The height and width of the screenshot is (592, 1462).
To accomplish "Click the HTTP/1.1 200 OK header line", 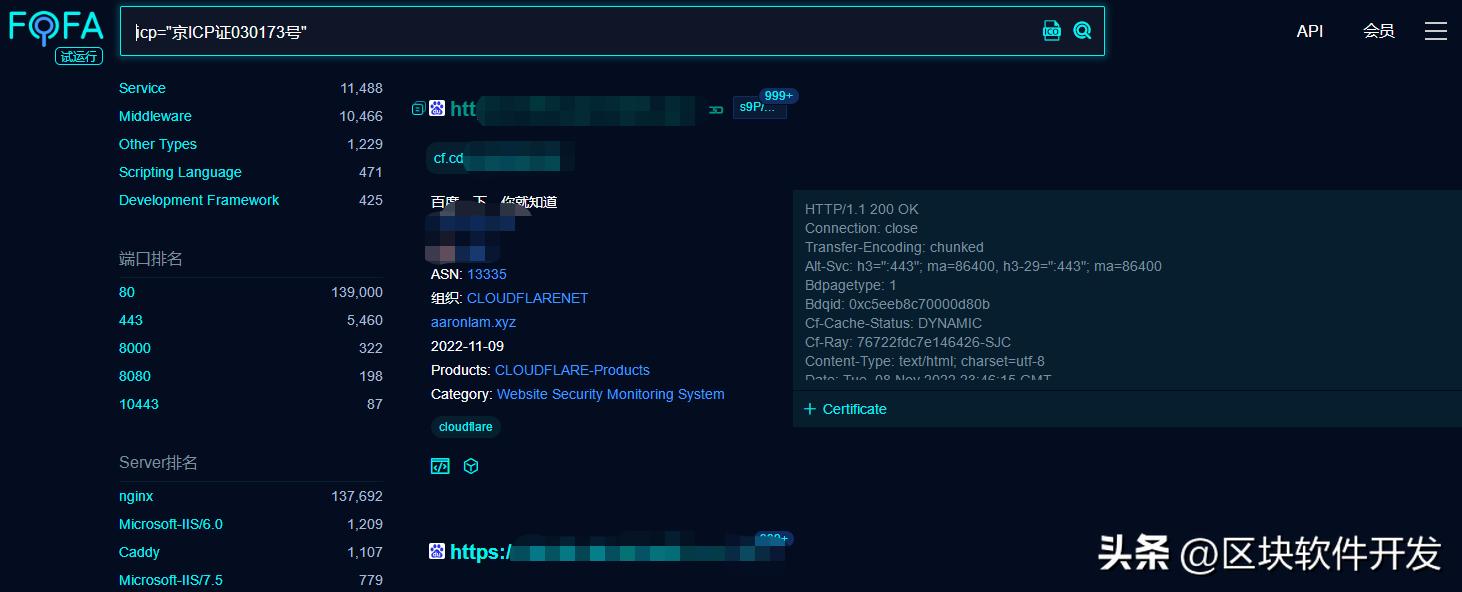I will (862, 209).
